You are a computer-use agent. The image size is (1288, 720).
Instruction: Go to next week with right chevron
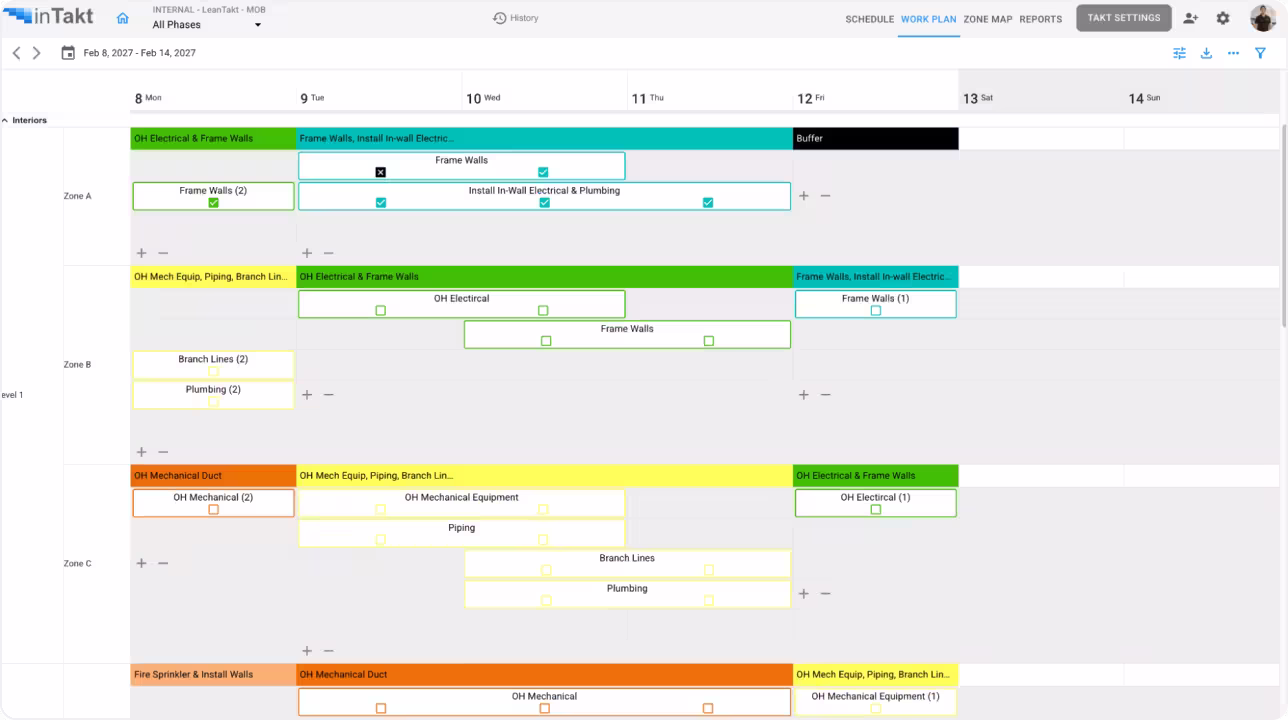pyautogui.click(x=37, y=53)
